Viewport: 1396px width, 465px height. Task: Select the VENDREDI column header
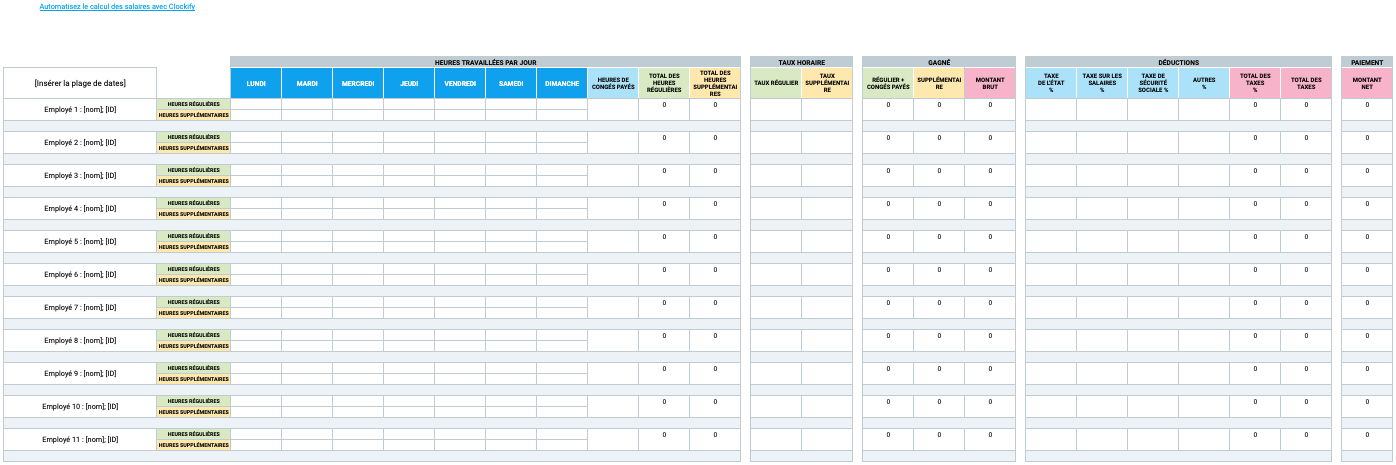tap(460, 83)
